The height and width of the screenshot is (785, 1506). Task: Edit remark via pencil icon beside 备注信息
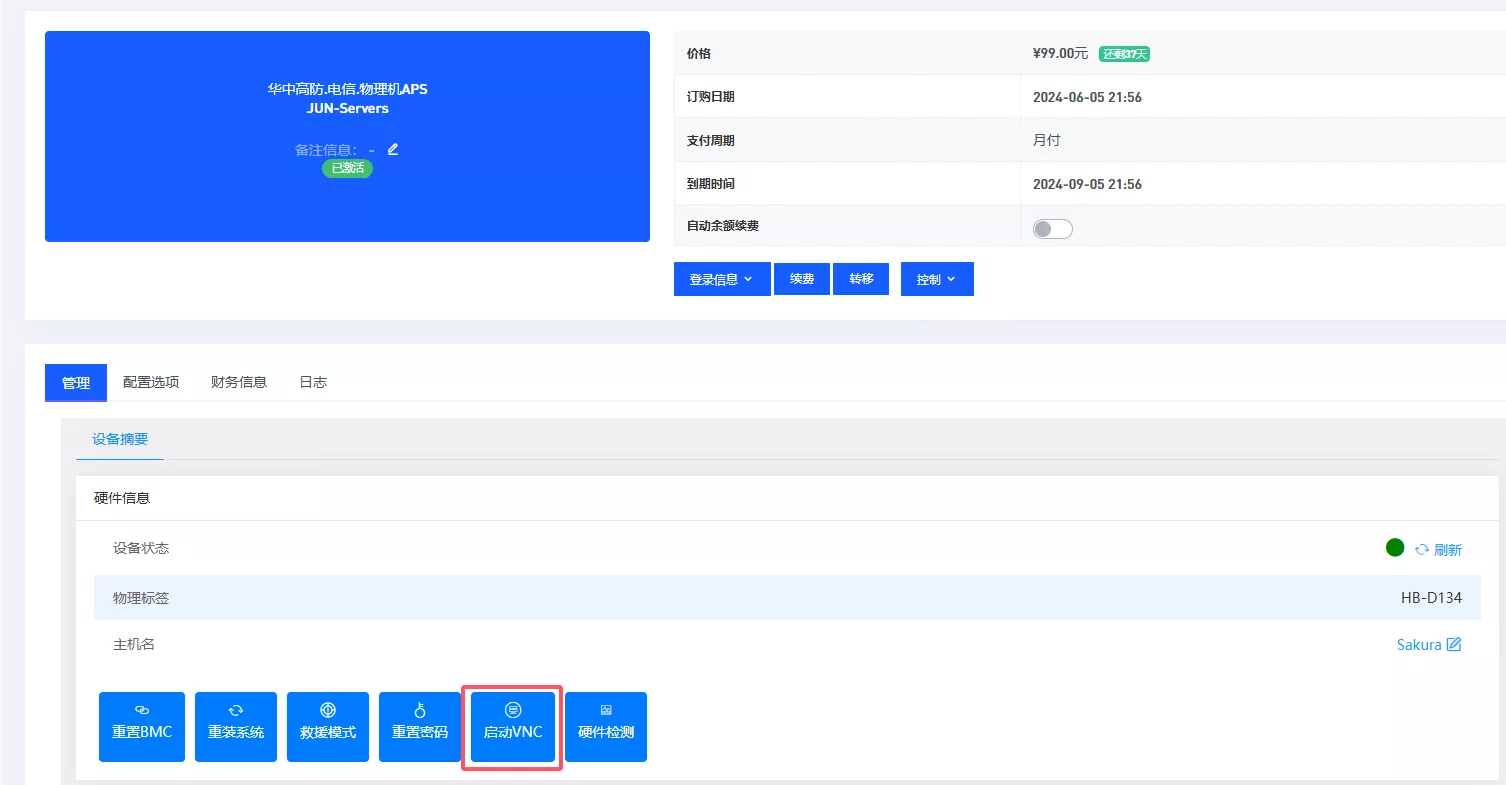tap(393, 149)
